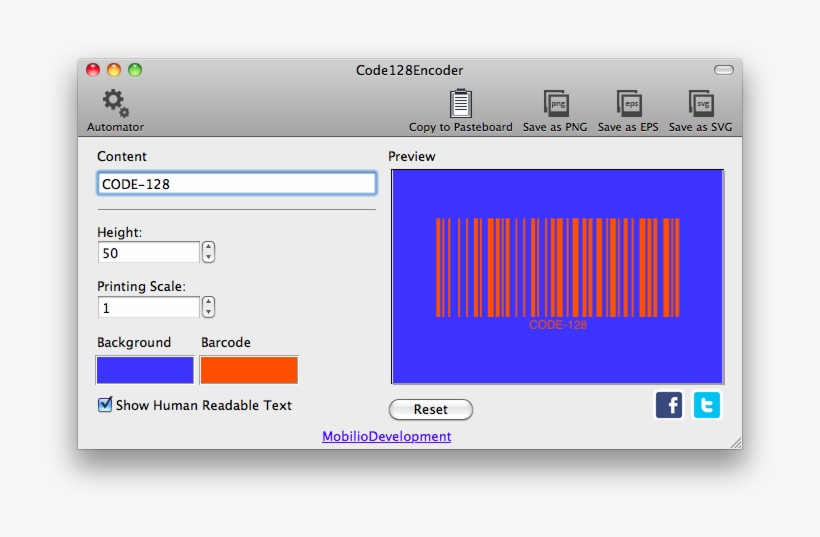820x537 pixels.
Task: Uncheck Show Human Readable Text checkbox
Action: (105, 405)
